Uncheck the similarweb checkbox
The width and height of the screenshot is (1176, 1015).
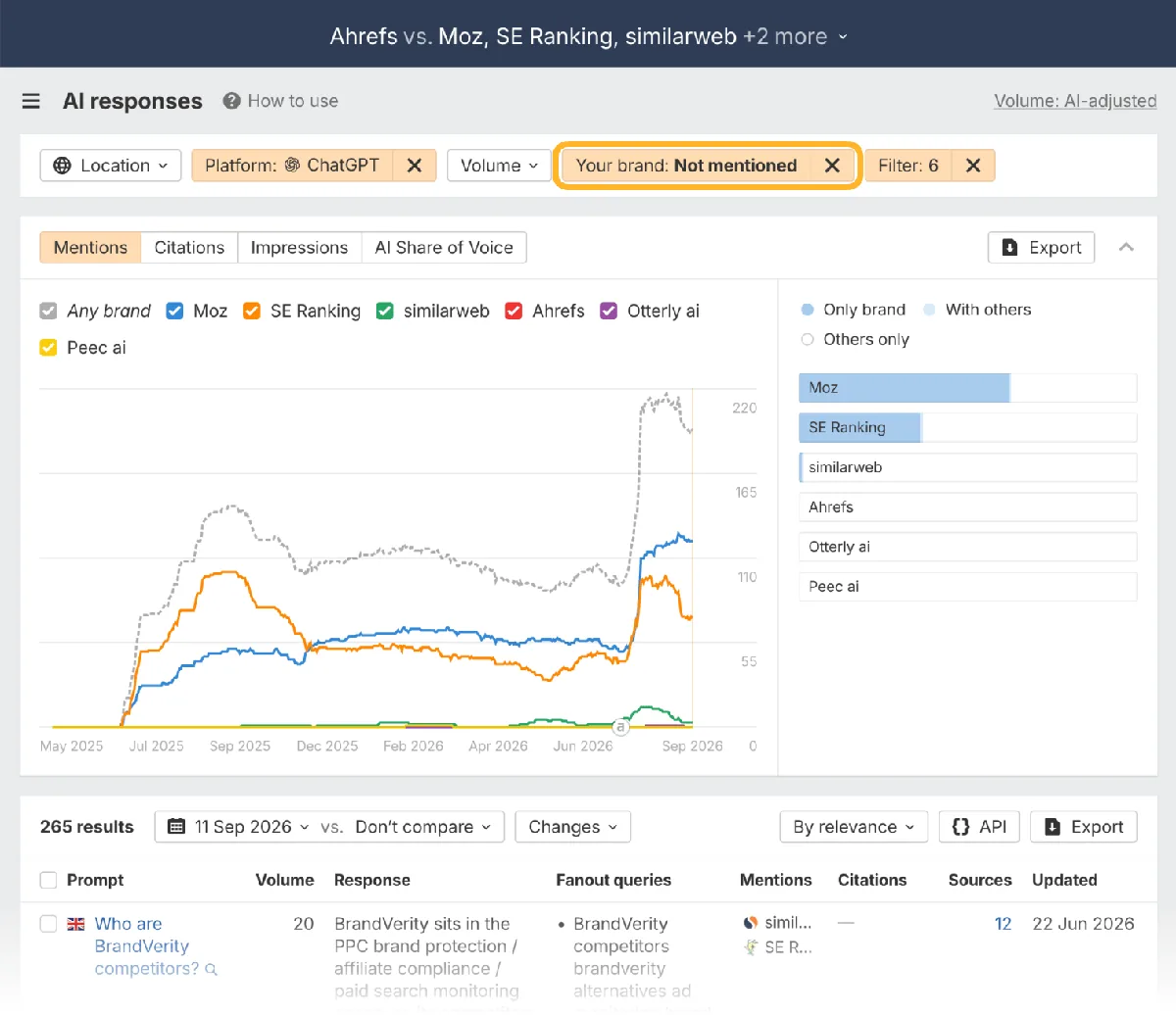tap(385, 311)
